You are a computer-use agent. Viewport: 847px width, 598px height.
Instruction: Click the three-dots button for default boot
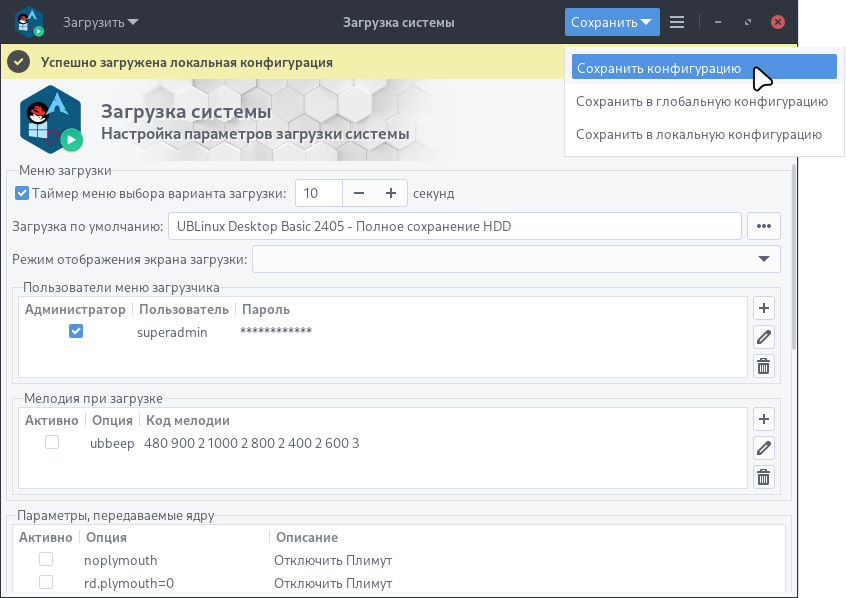click(764, 226)
